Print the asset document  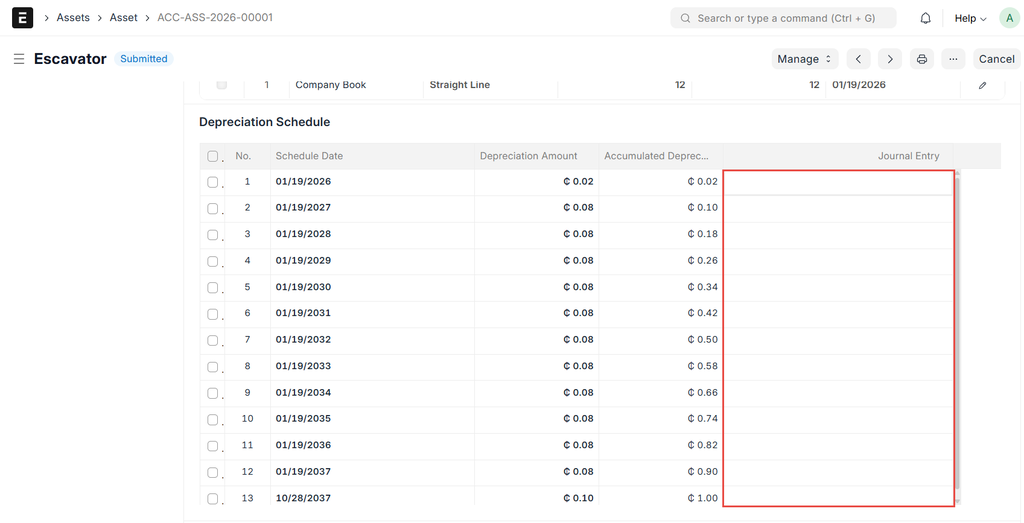coord(922,59)
